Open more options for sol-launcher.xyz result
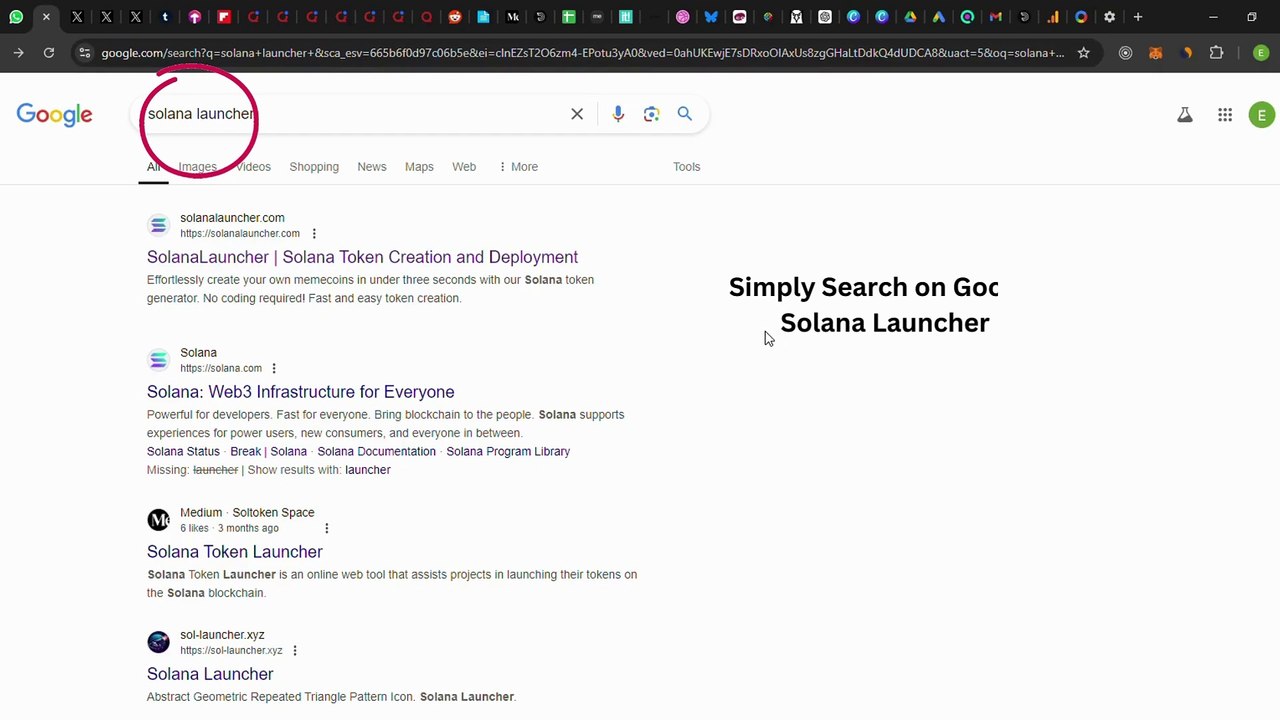This screenshot has width=1280, height=720. (295, 651)
